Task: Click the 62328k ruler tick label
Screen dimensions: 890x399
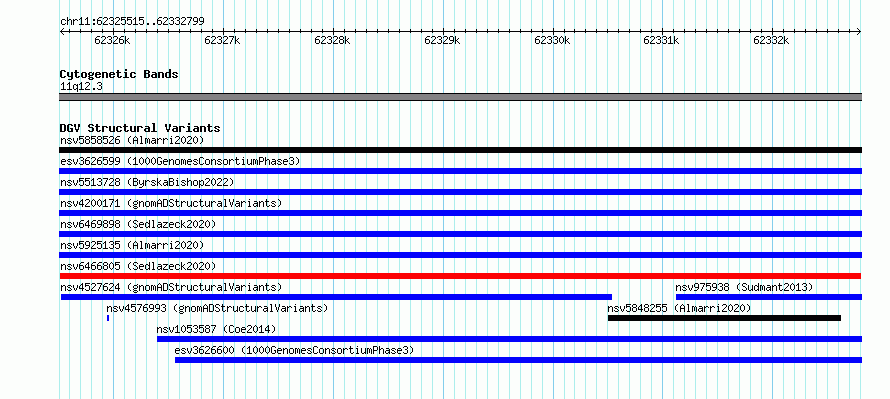Action: point(333,40)
